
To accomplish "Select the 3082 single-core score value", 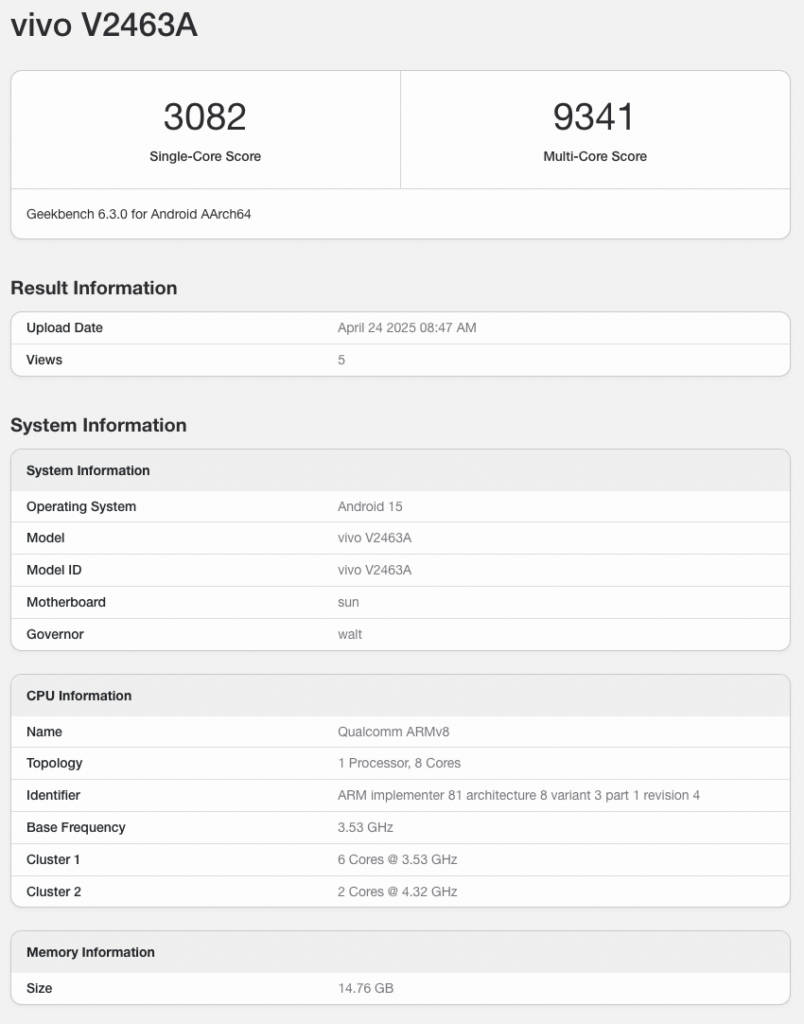I will coord(205,117).
